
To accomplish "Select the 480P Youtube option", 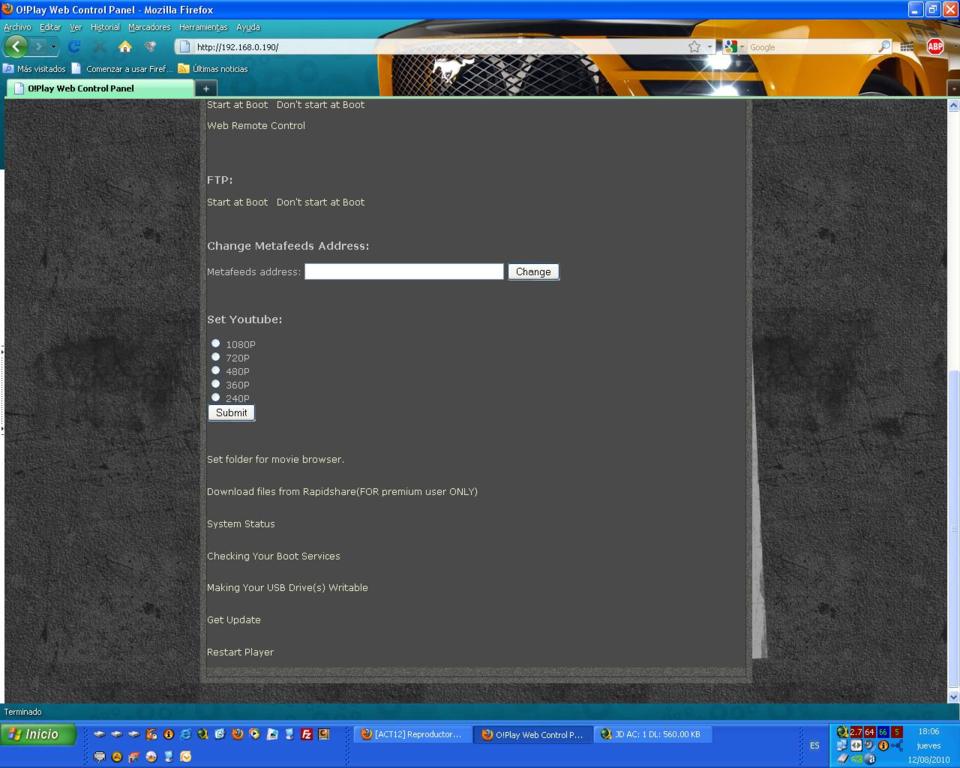I will point(216,370).
